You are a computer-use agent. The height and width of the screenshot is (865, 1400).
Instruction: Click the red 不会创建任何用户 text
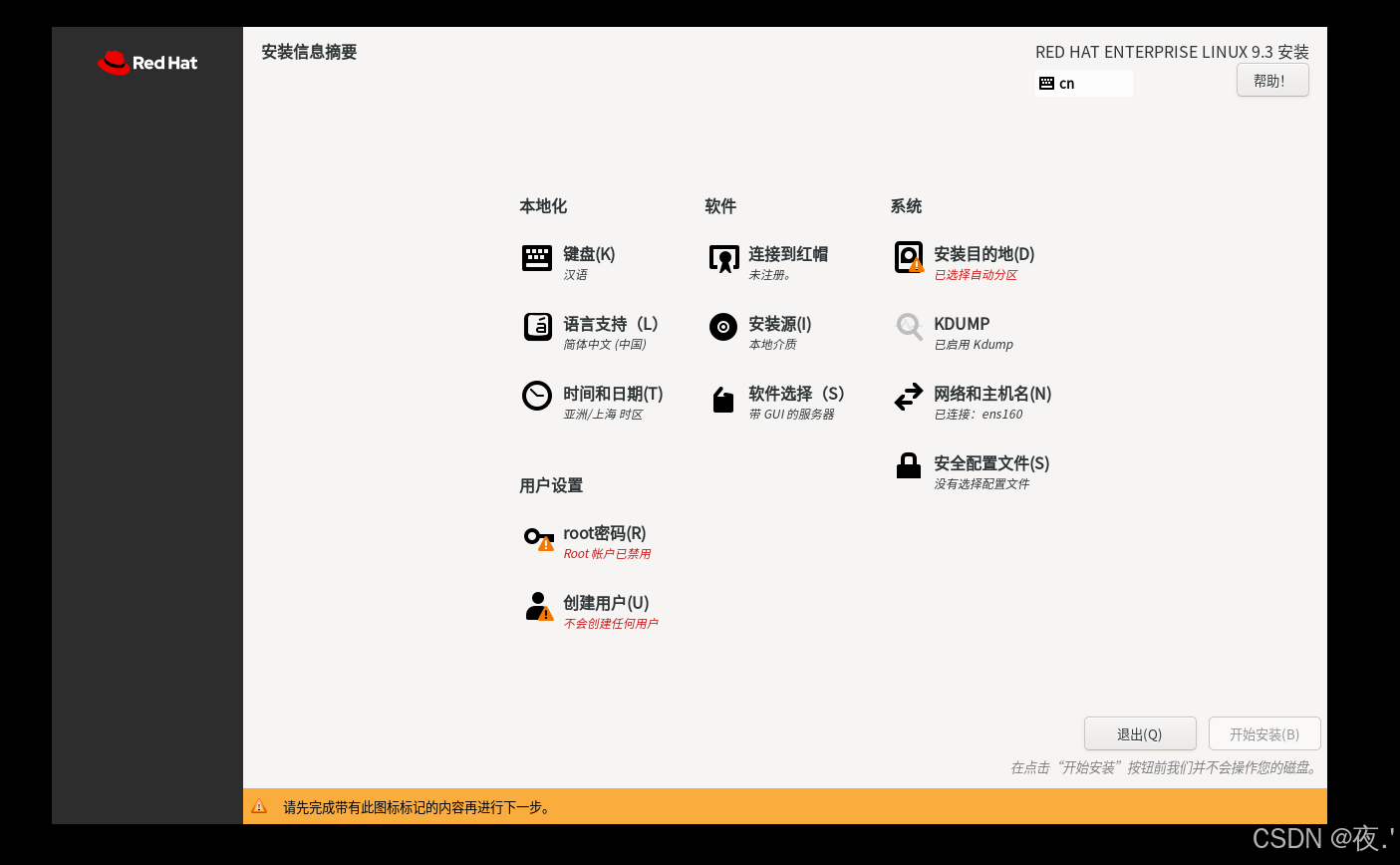point(611,624)
